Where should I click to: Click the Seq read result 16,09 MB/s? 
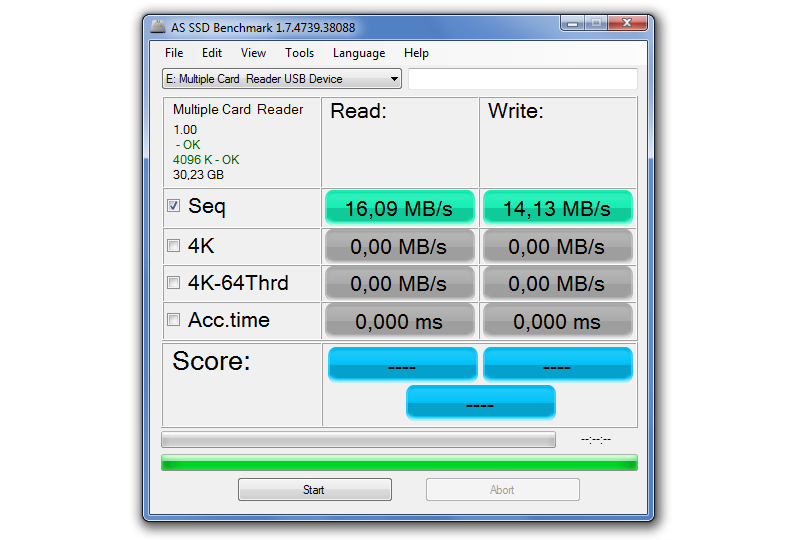[x=399, y=208]
